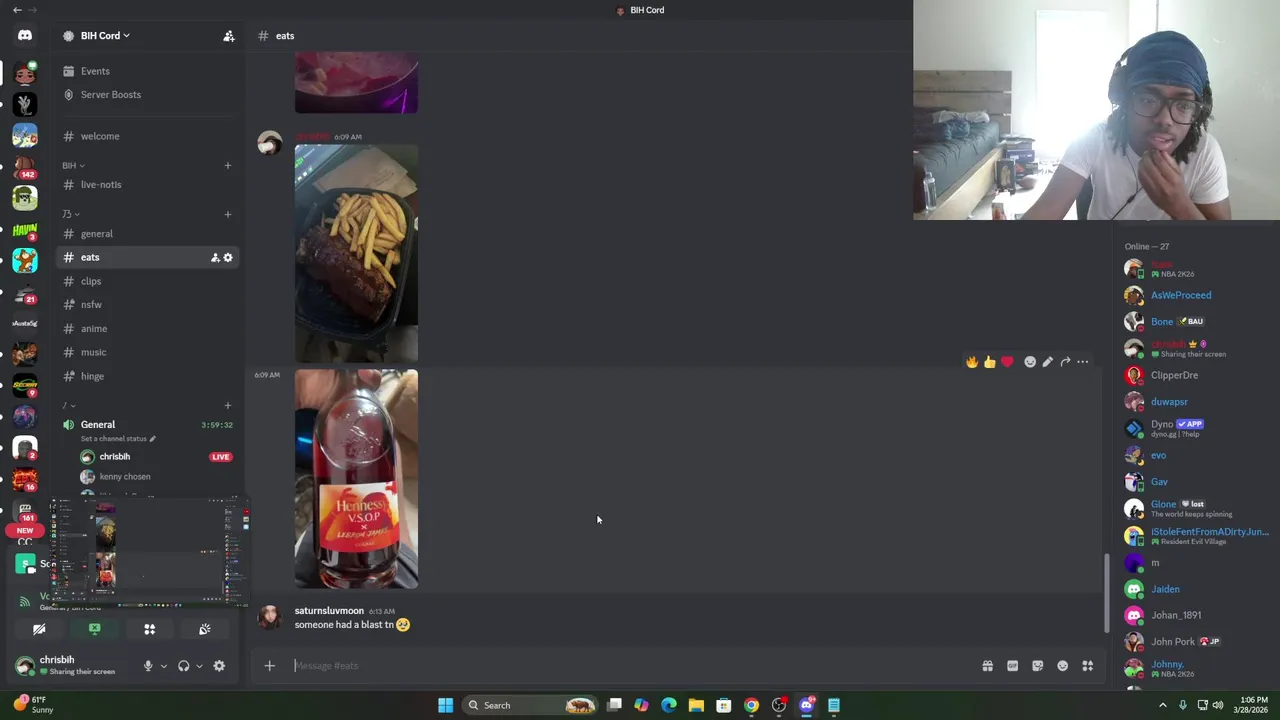Viewport: 1280px width, 720px height.
Task: Click chrisbih in voice channel list
Action: click(155, 457)
